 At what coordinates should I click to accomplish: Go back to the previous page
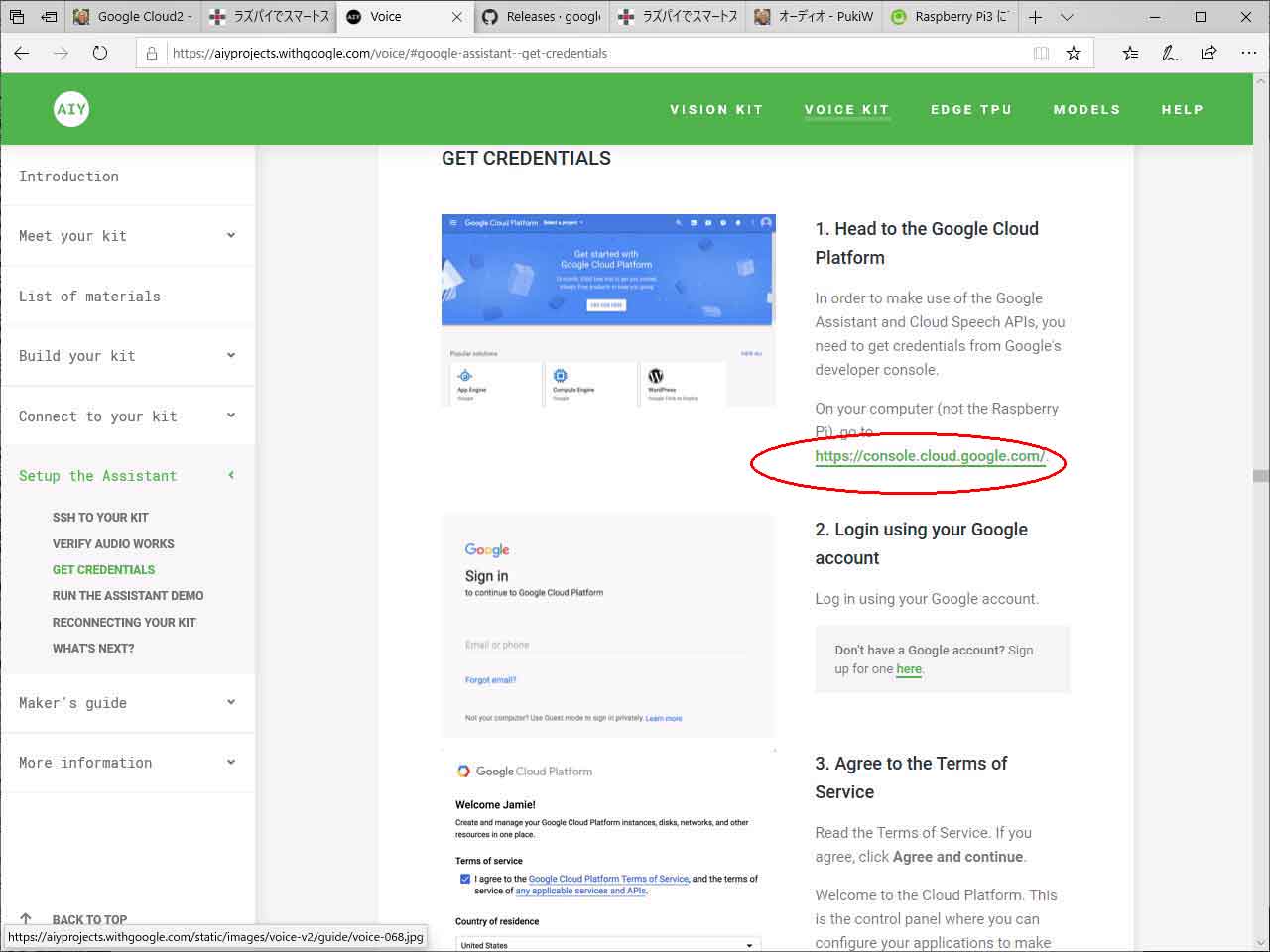coord(22,53)
